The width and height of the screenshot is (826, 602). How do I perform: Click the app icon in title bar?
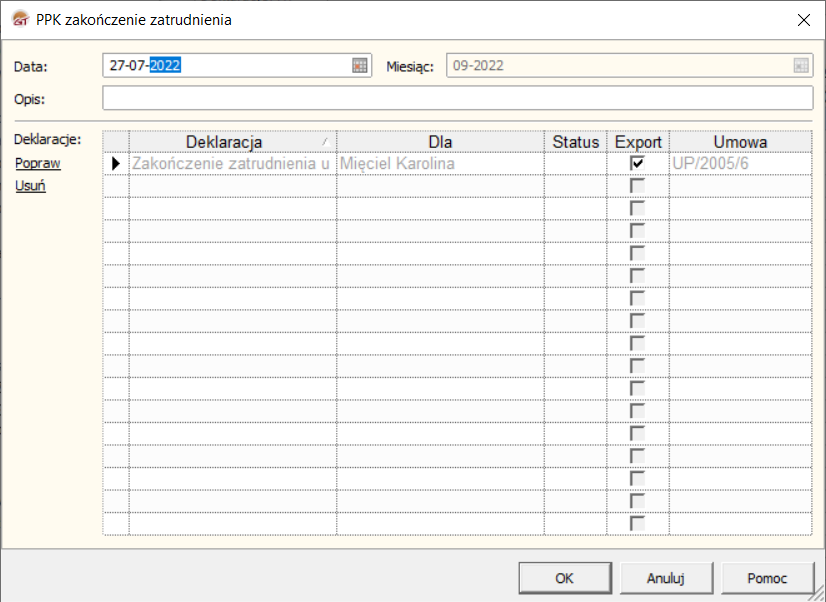coord(20,19)
